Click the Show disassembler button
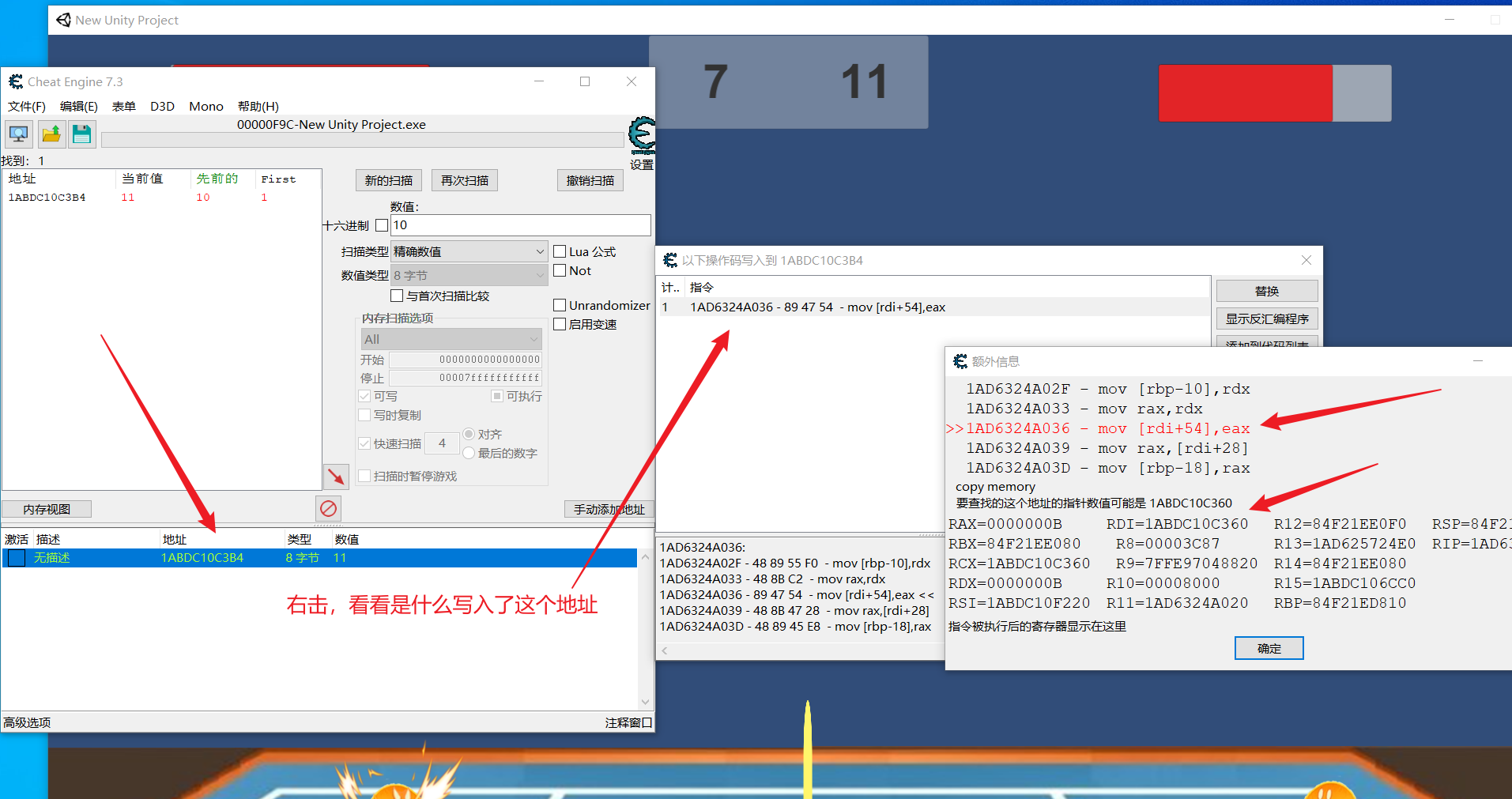The height and width of the screenshot is (799, 1512). tap(1267, 318)
